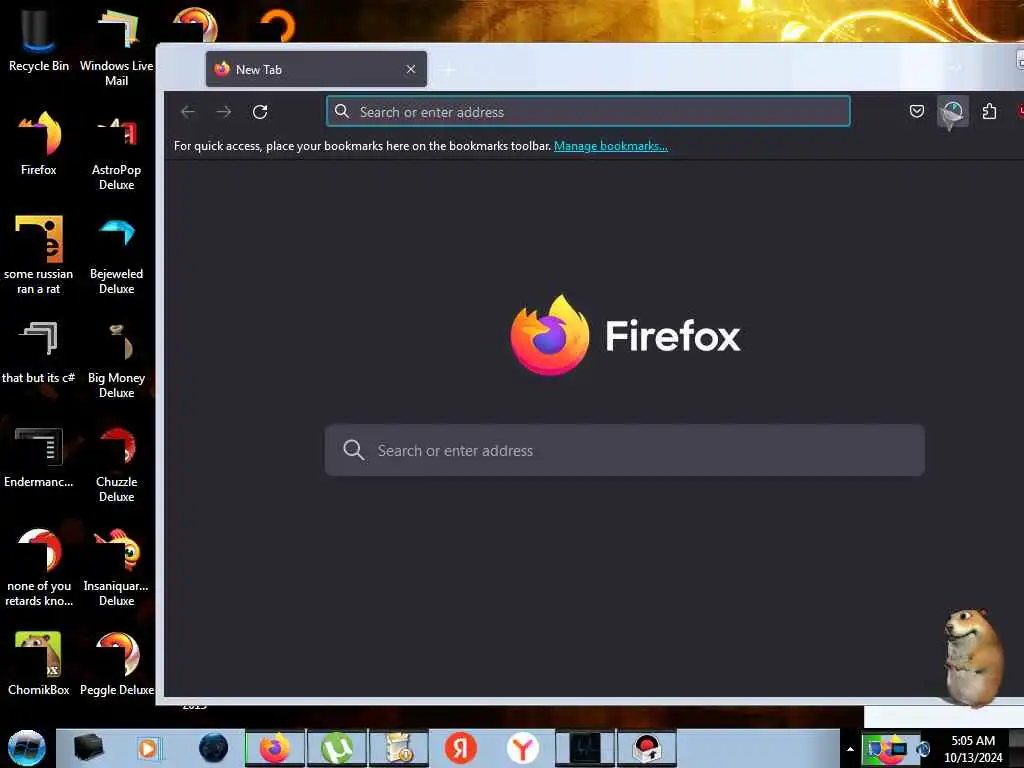Open uTorrent from the taskbar
This screenshot has height=768, width=1024.
pyautogui.click(x=336, y=748)
